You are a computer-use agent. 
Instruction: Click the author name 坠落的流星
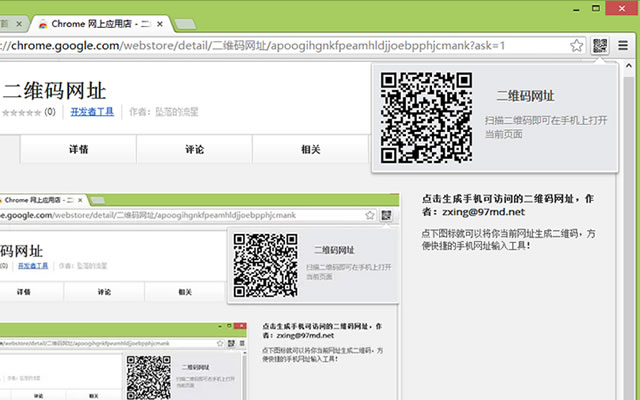click(177, 112)
